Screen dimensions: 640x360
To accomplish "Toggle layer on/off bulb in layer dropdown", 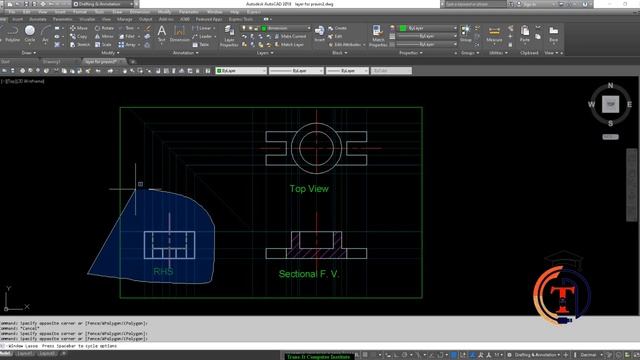I will coord(244,28).
